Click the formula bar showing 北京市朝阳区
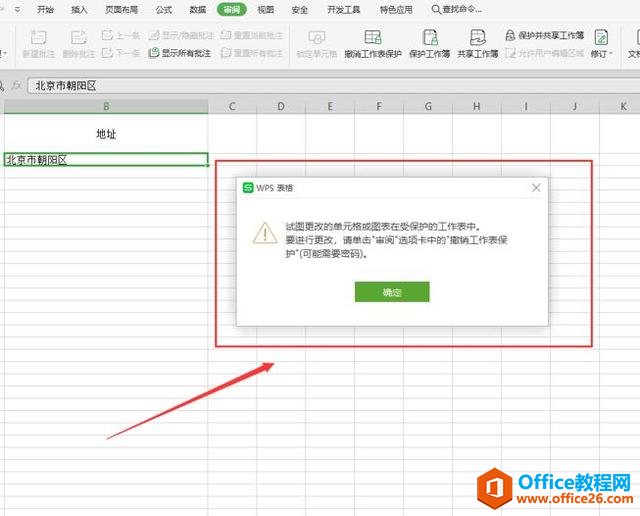640x516 pixels. click(333, 86)
